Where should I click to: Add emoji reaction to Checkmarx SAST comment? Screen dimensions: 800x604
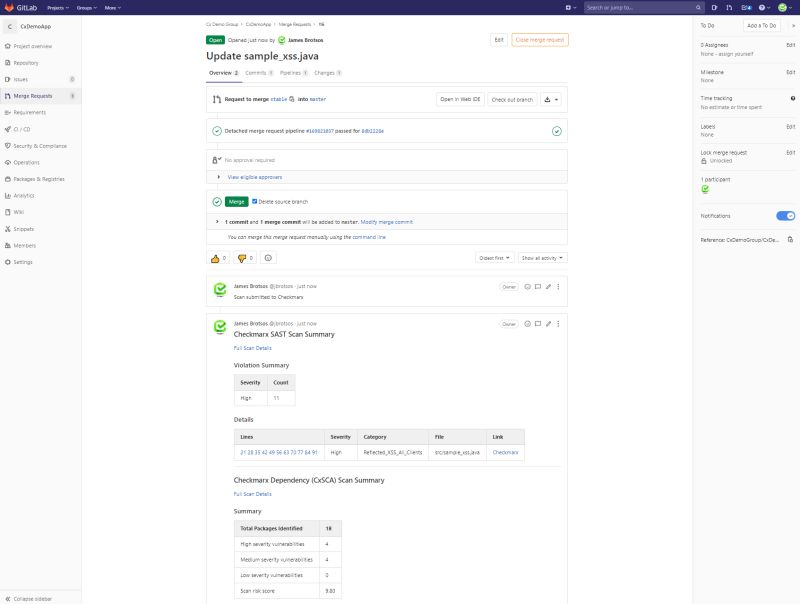coord(528,323)
